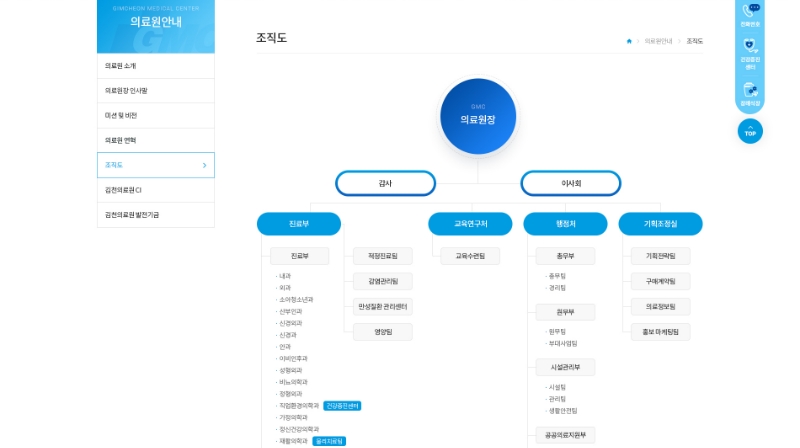The width and height of the screenshot is (800, 448).
Task: Open 의료원 연혁 sidebar menu item
Action: coord(155,140)
